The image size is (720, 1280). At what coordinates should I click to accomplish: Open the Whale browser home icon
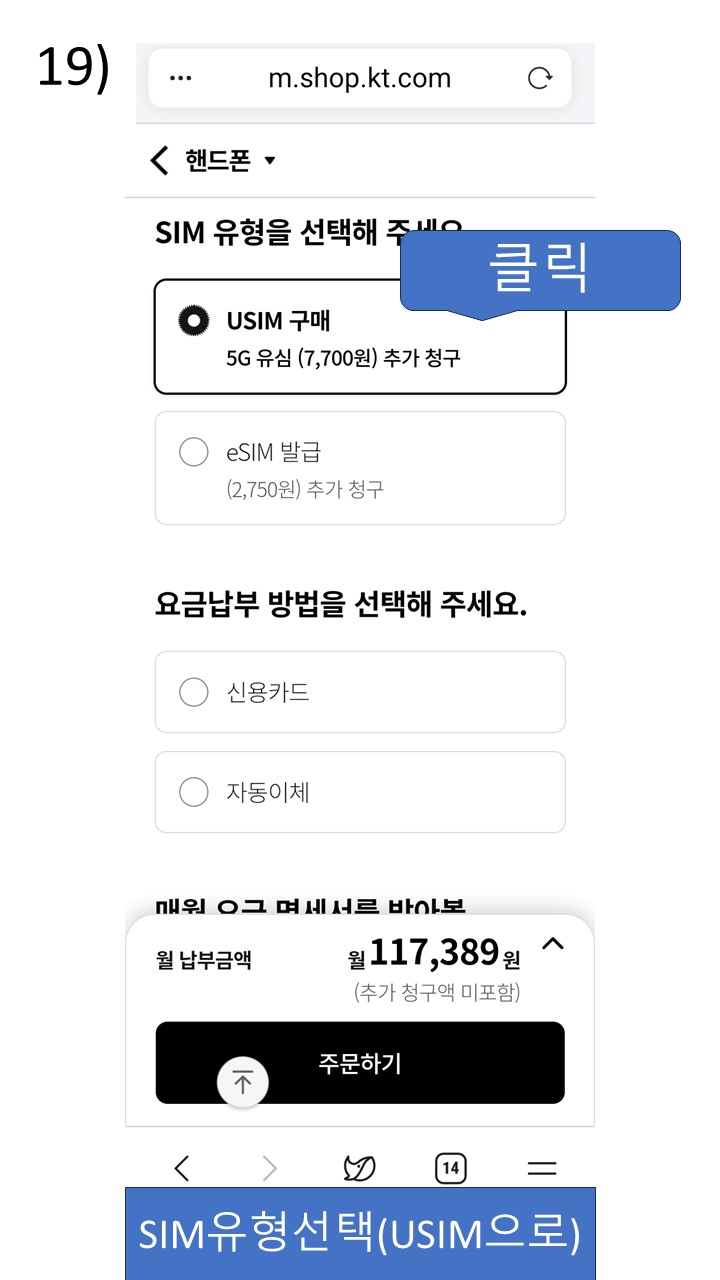tap(359, 1167)
